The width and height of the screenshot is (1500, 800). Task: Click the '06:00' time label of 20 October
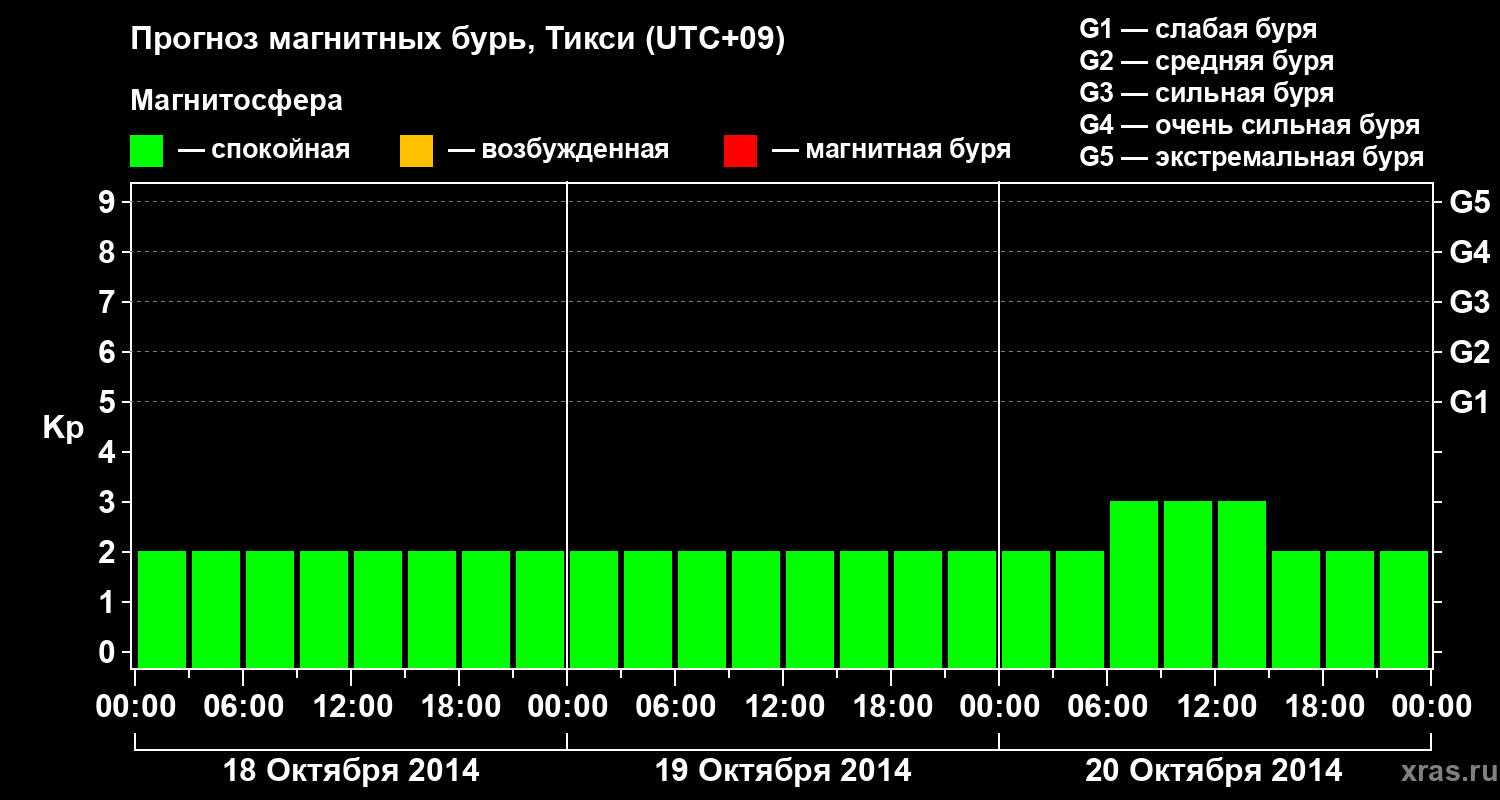[1107, 706]
